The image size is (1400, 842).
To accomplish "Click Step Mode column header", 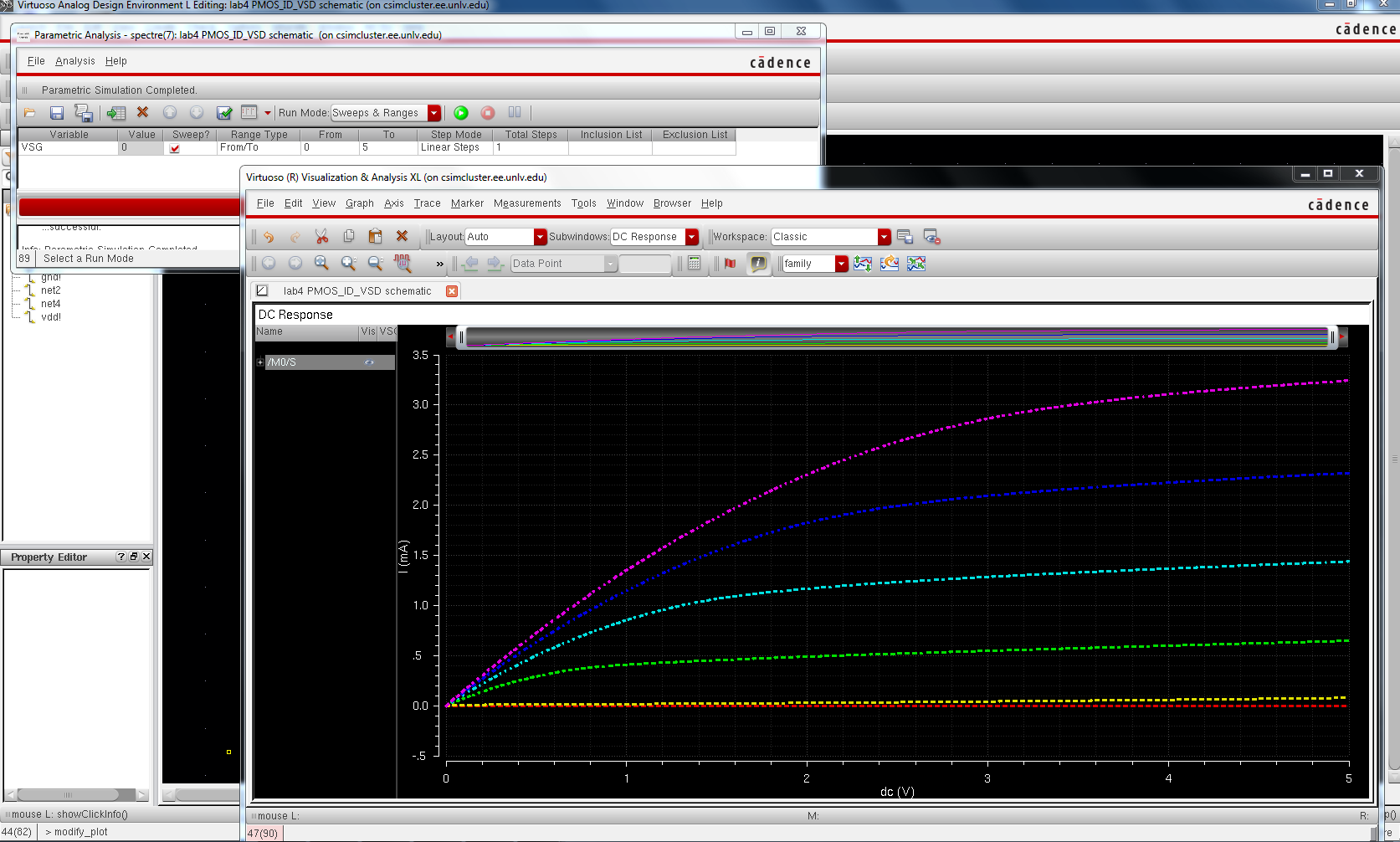I will pyautogui.click(x=456, y=135).
